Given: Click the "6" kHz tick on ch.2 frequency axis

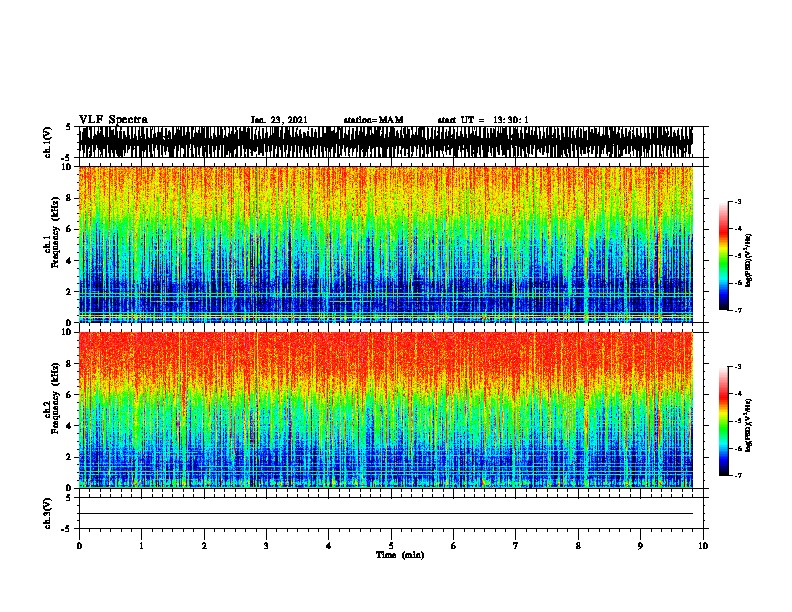Looking at the screenshot, I should pyautogui.click(x=69, y=394).
